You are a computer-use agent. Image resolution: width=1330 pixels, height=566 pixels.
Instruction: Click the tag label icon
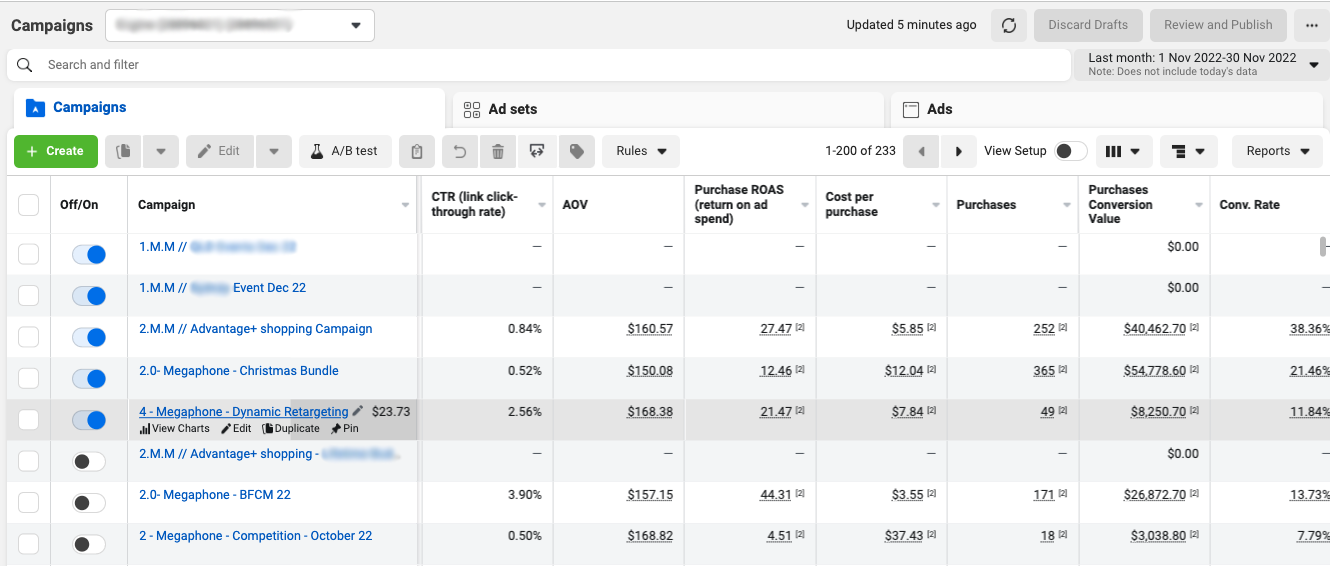577,151
